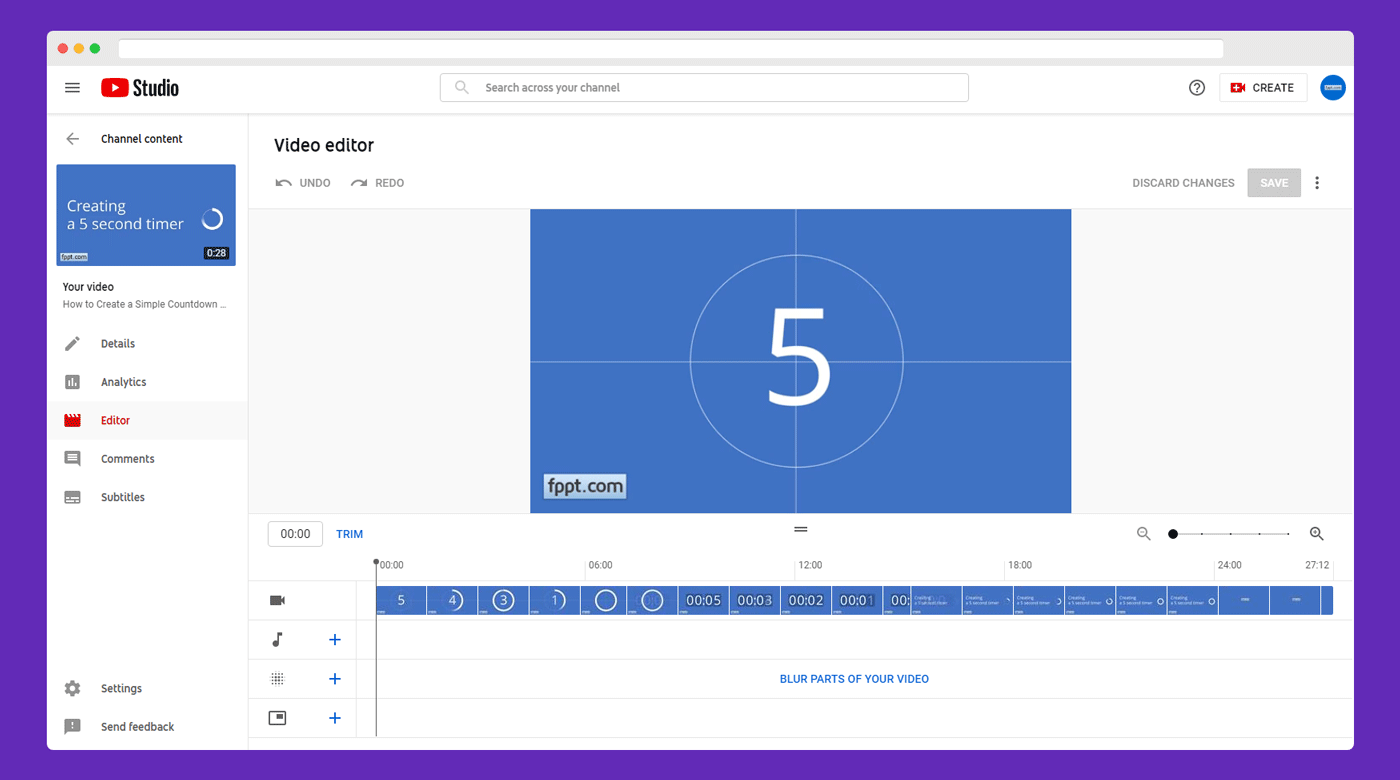Click the account avatar in the header

coord(1332,88)
